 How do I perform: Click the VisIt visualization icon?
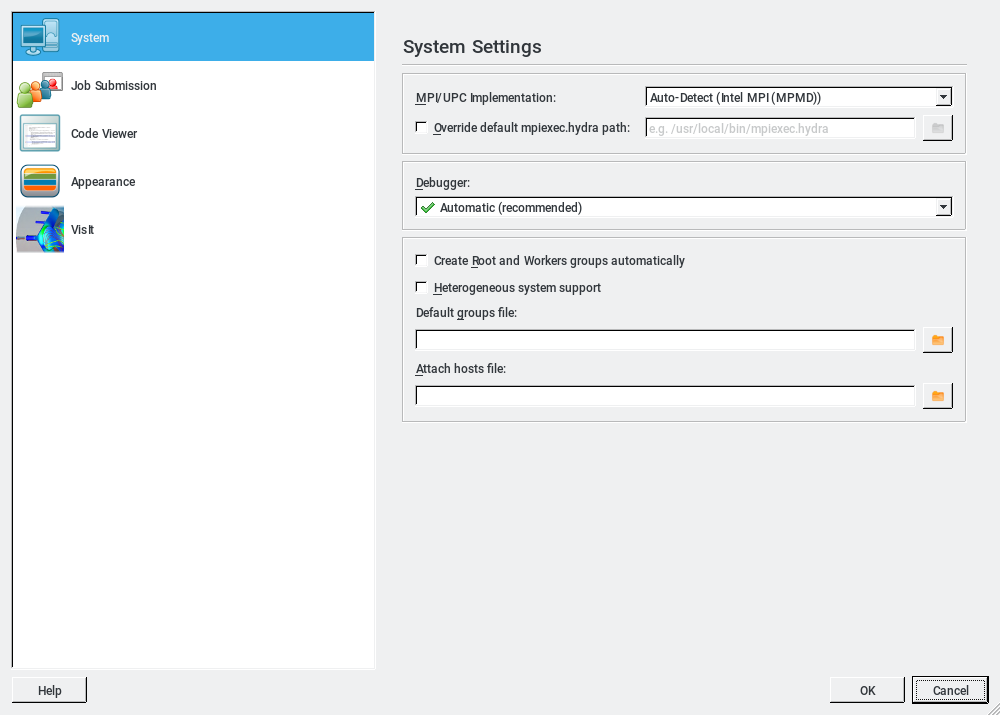point(40,230)
